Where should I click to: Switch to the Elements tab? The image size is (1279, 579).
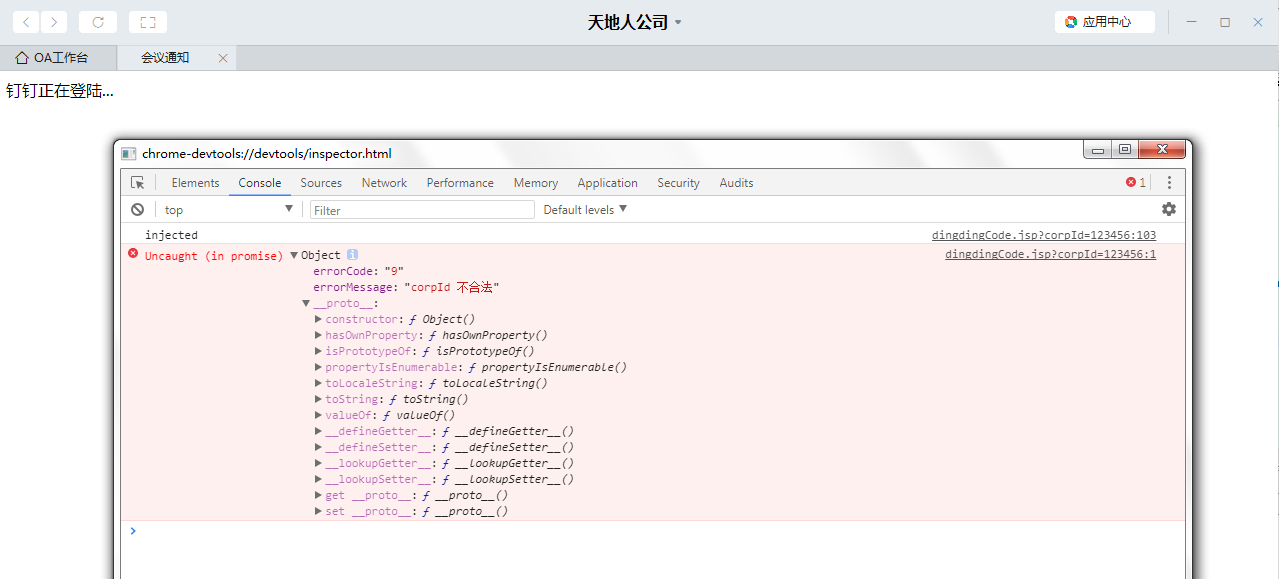(195, 183)
